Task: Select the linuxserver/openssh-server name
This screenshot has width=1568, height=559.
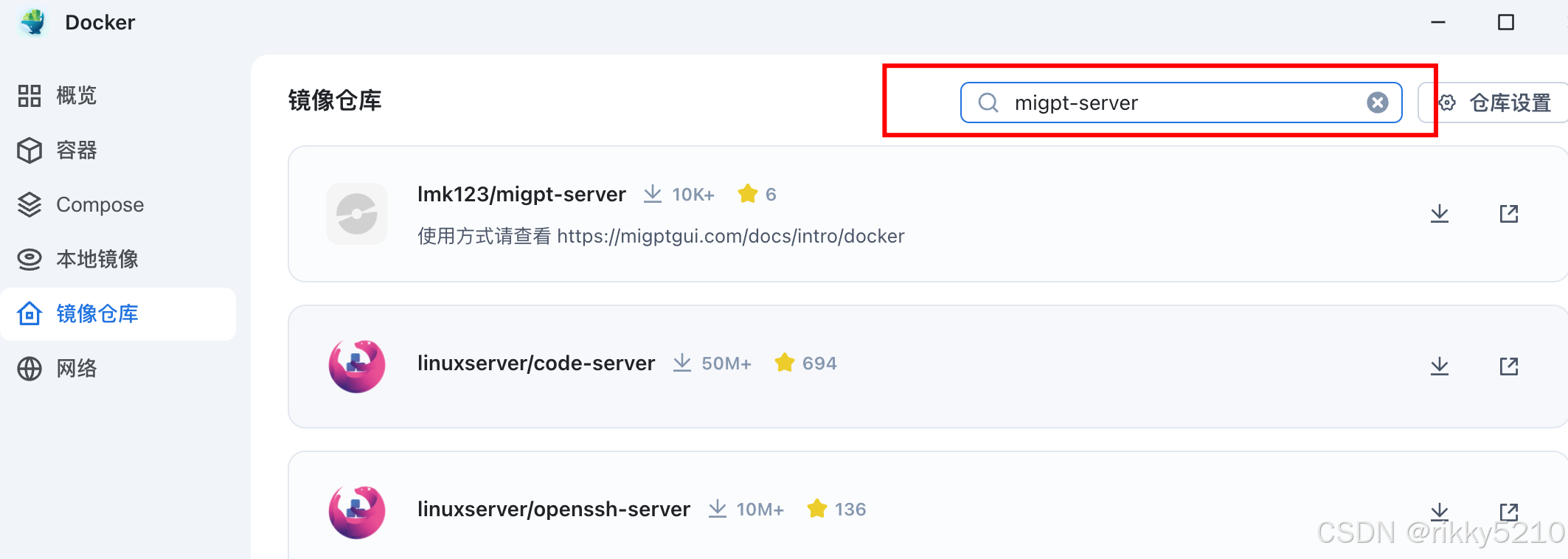Action: [x=554, y=509]
